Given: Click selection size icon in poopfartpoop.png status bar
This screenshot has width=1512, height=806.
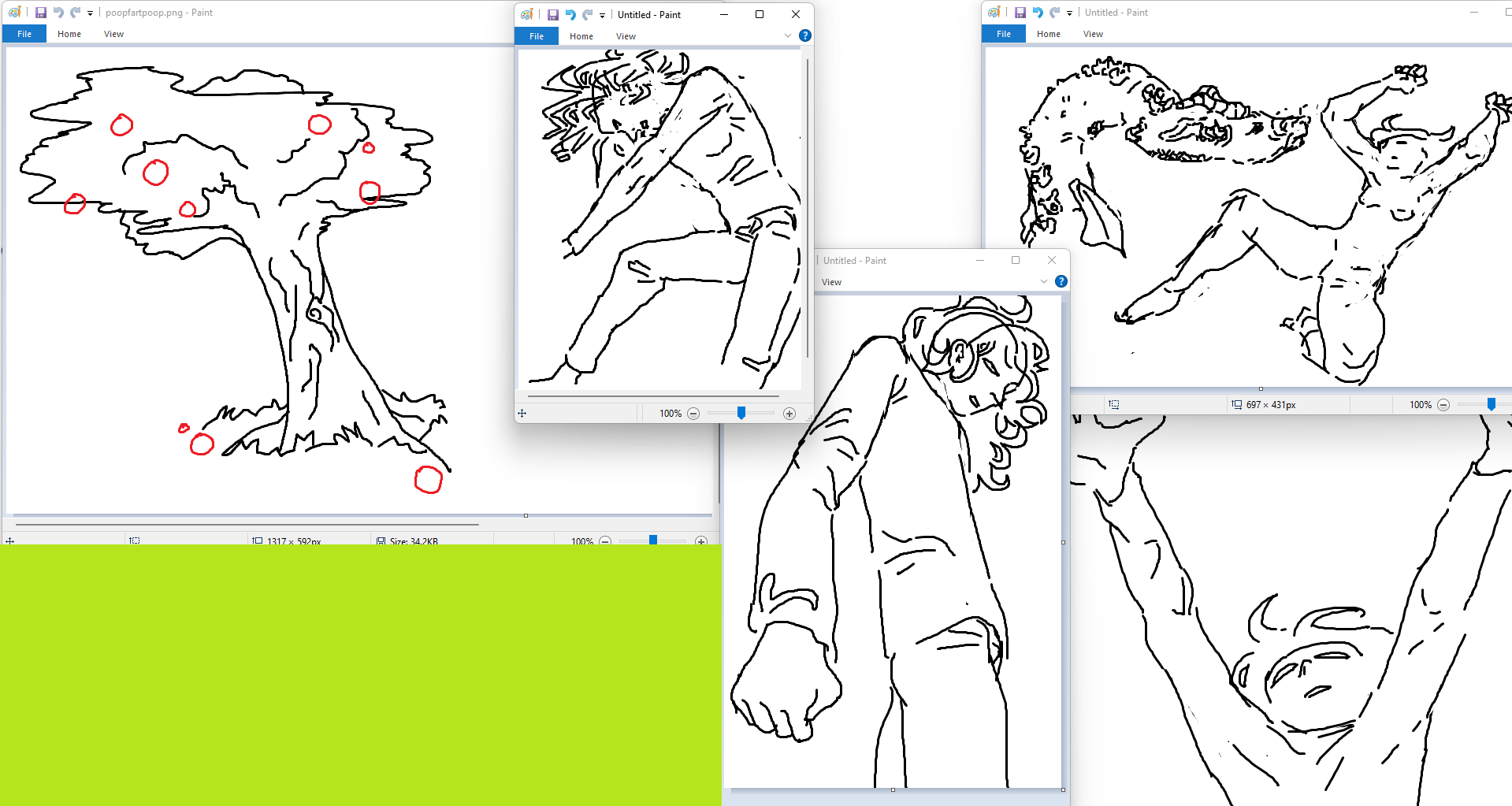Looking at the screenshot, I should [135, 540].
